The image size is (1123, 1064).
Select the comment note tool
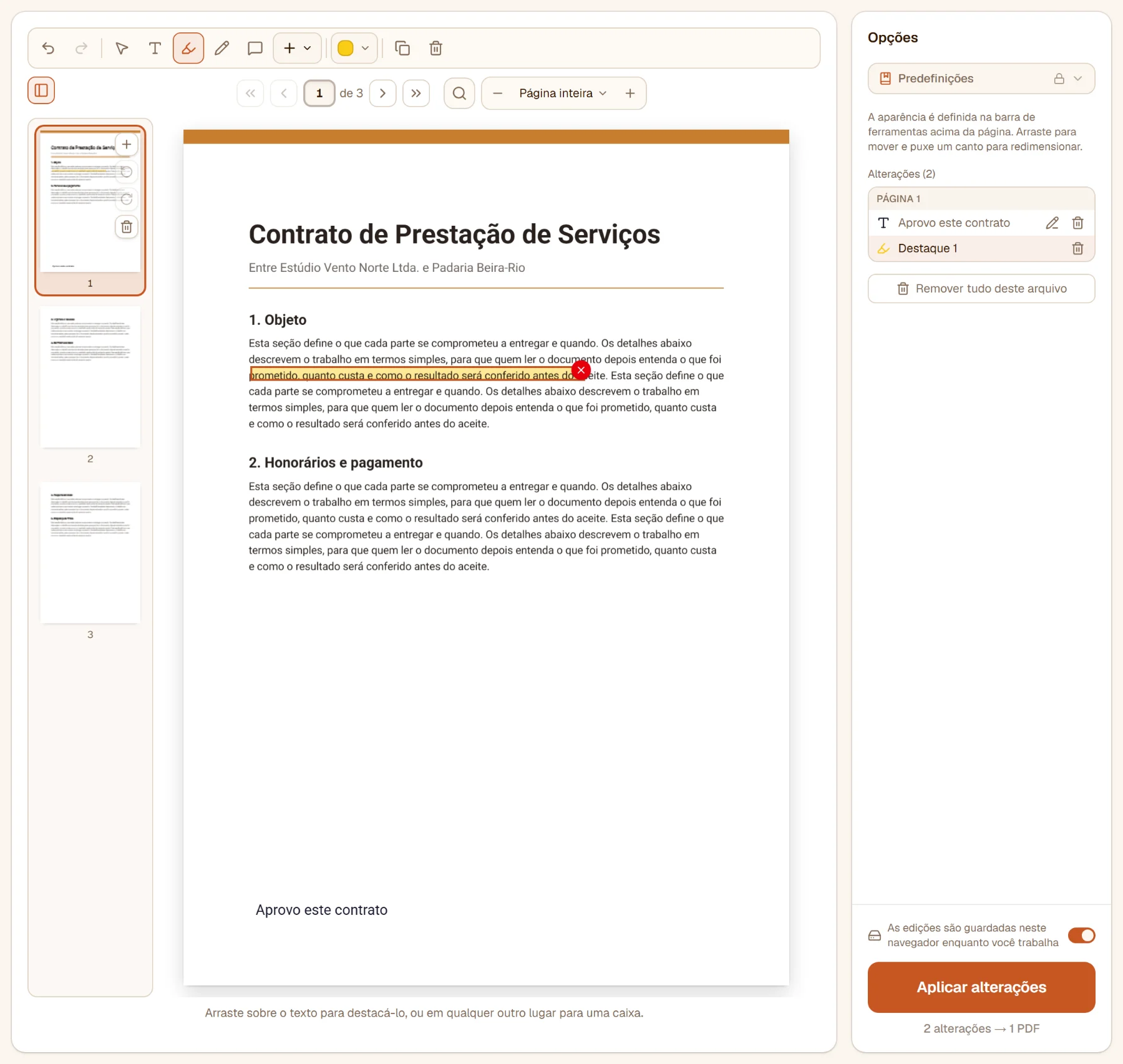(x=255, y=48)
